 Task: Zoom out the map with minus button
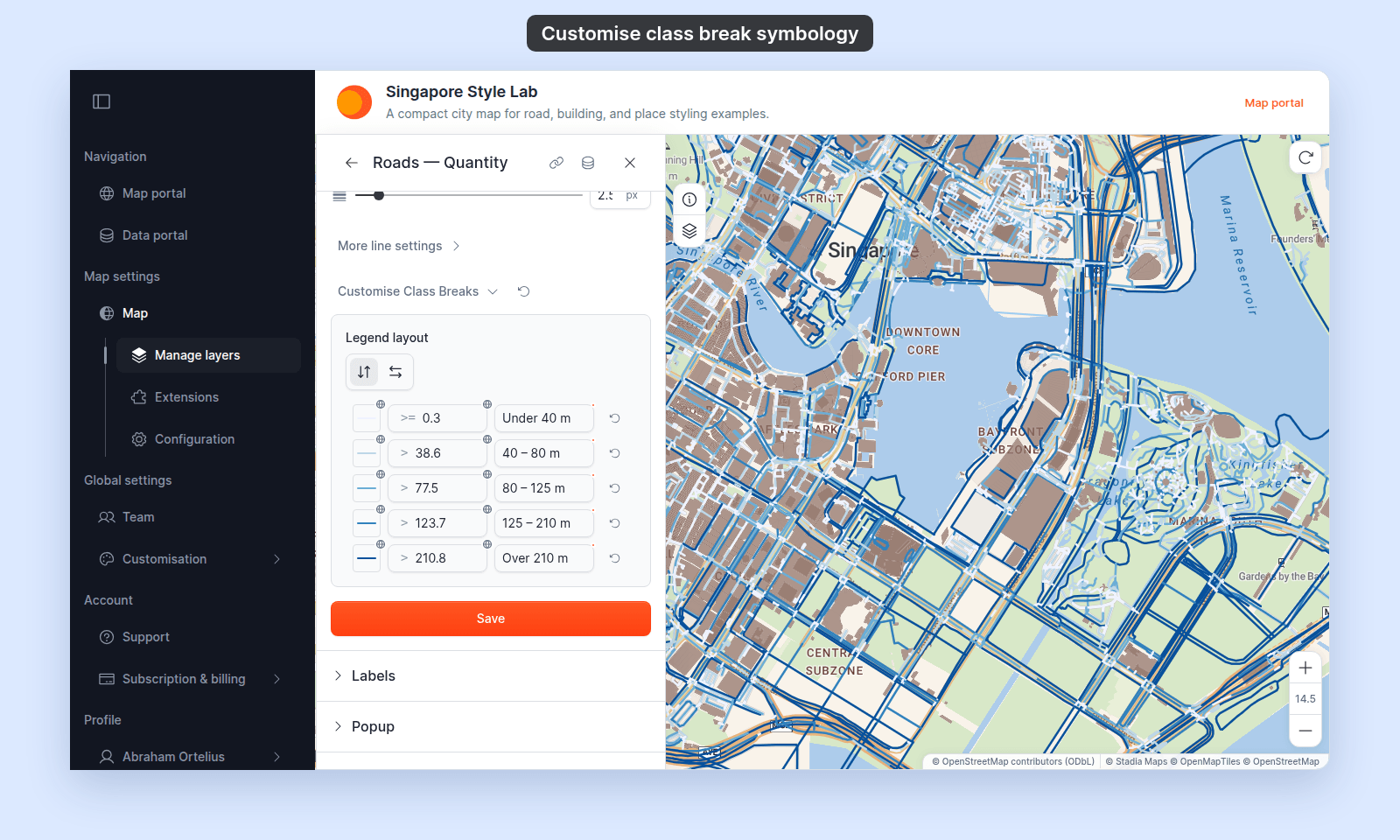pos(1305,731)
